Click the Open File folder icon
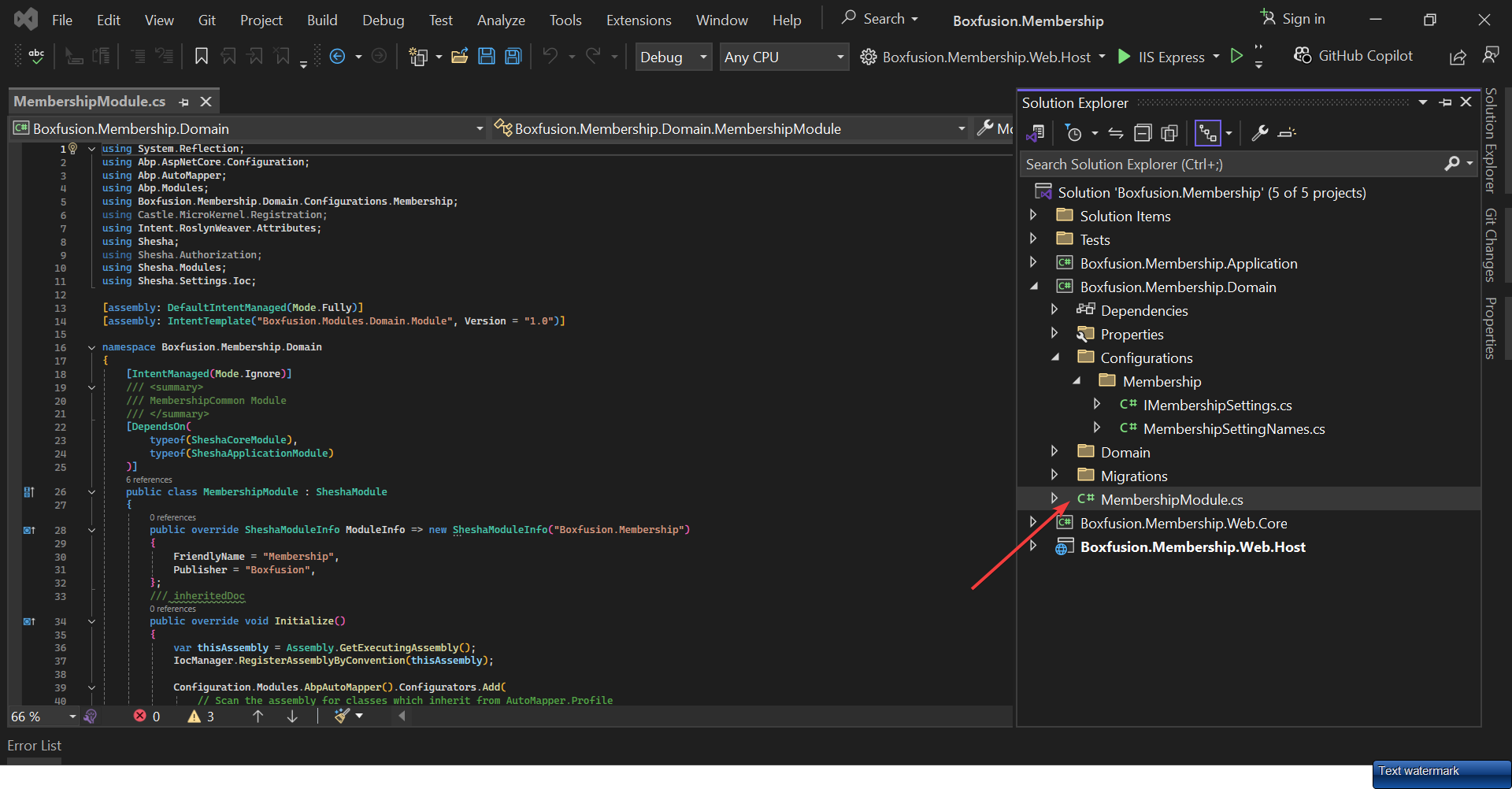The width and height of the screenshot is (1512, 789). pyautogui.click(x=460, y=56)
